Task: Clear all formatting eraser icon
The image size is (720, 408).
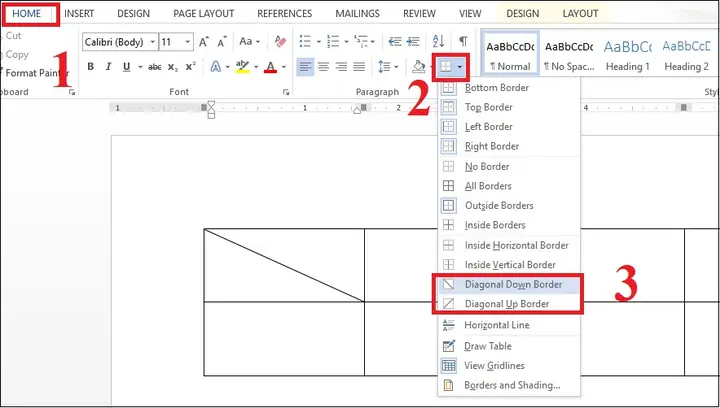Action: click(x=280, y=42)
